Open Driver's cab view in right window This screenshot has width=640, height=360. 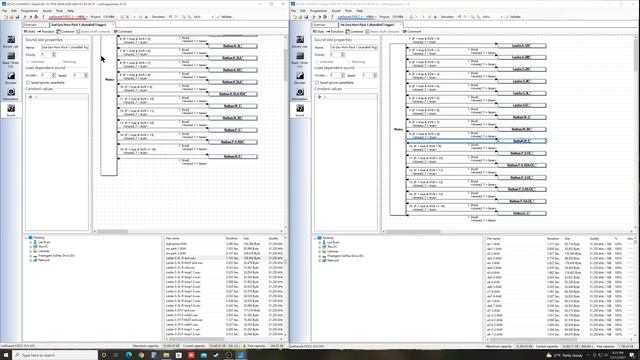pos(300,41)
